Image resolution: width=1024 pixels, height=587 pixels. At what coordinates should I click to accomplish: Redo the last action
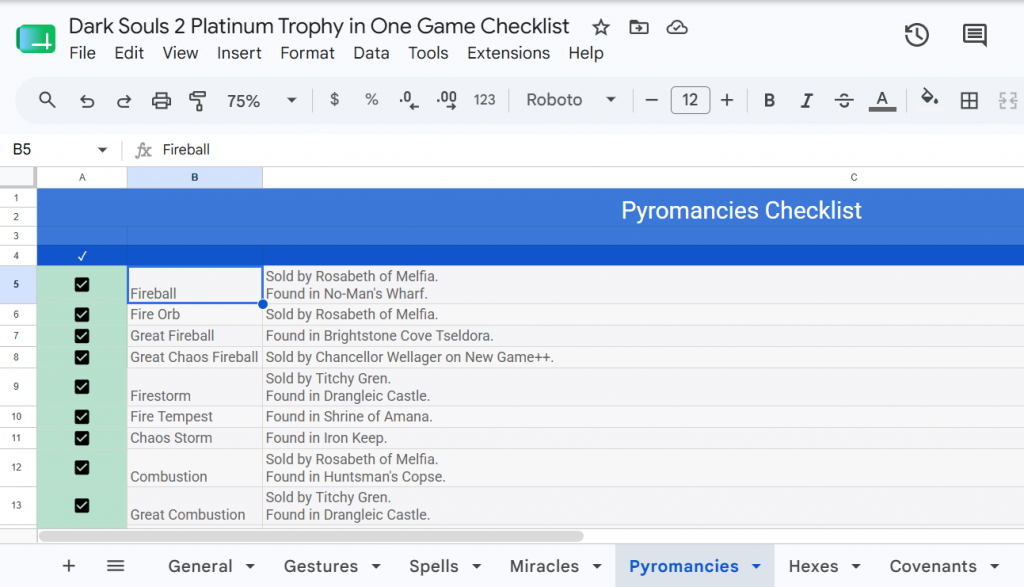123,101
